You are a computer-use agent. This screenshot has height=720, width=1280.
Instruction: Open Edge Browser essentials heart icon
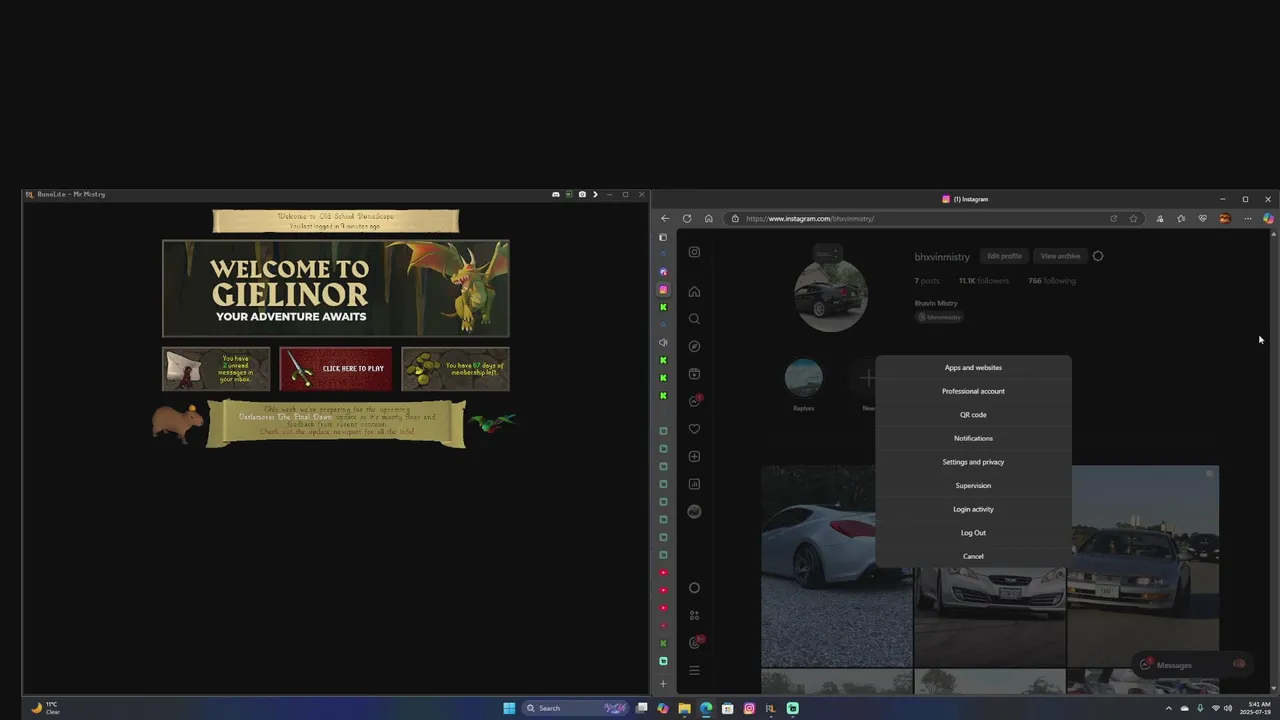1203,218
